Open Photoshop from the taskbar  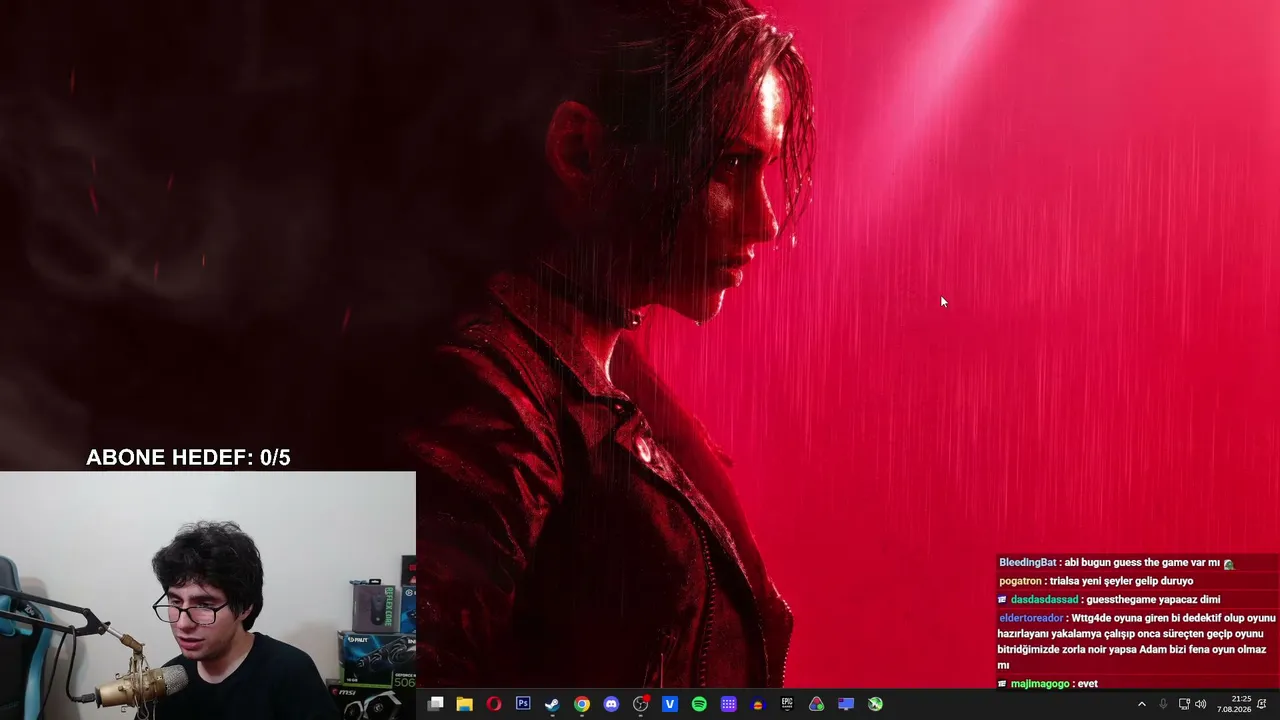click(x=523, y=704)
